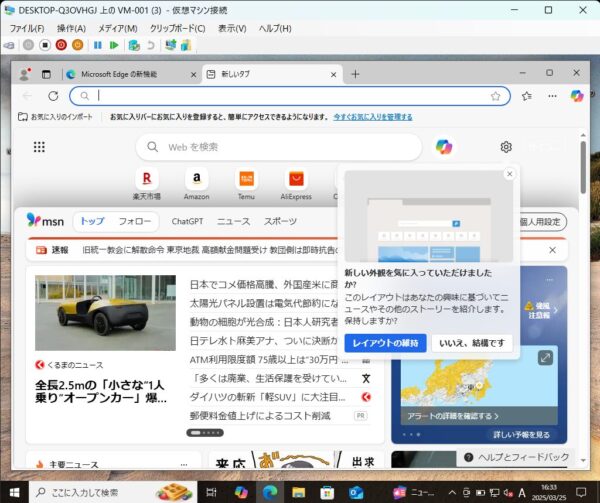Open the 楽天市場 quick link

pyautogui.click(x=147, y=184)
